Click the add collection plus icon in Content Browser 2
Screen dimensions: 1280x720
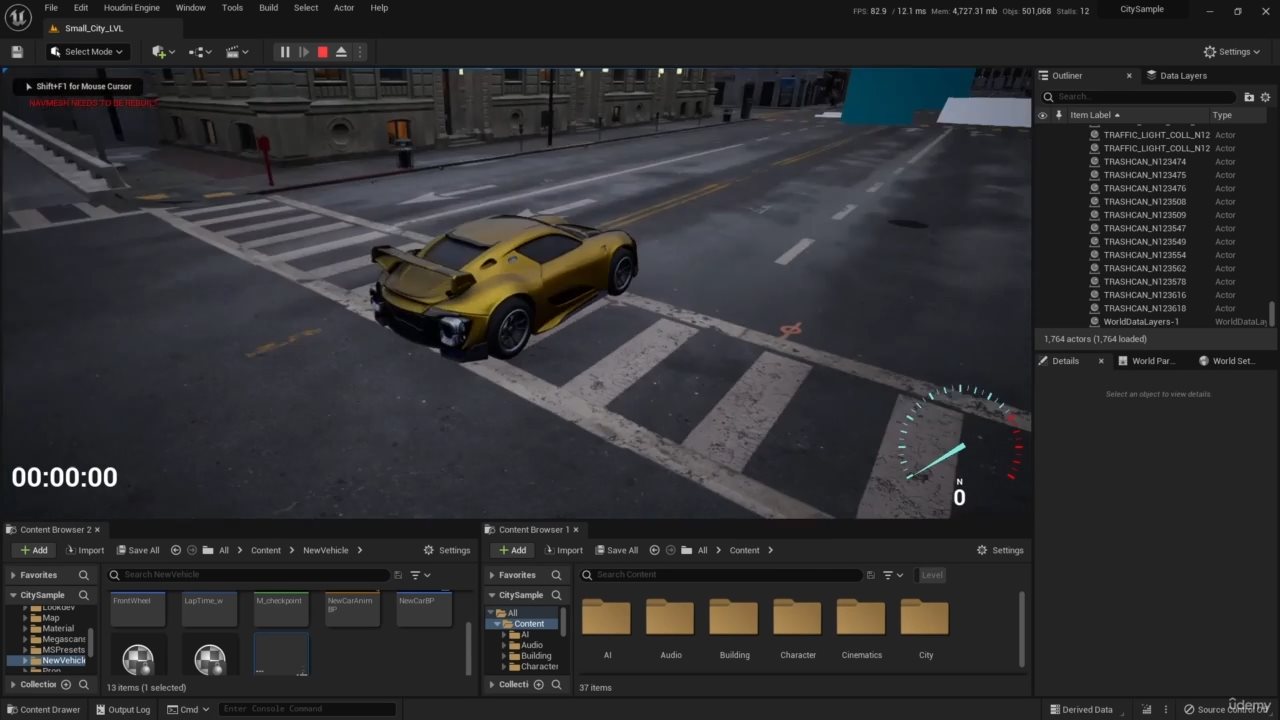coord(66,685)
